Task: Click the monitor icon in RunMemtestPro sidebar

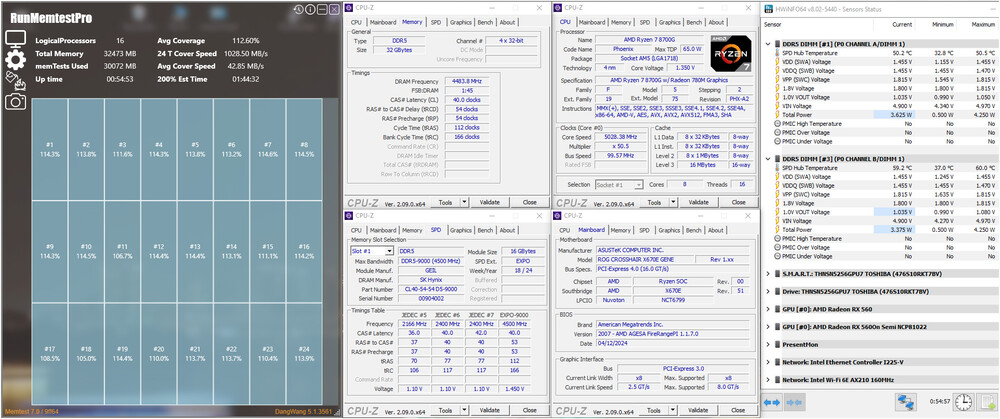Action: tap(15, 38)
